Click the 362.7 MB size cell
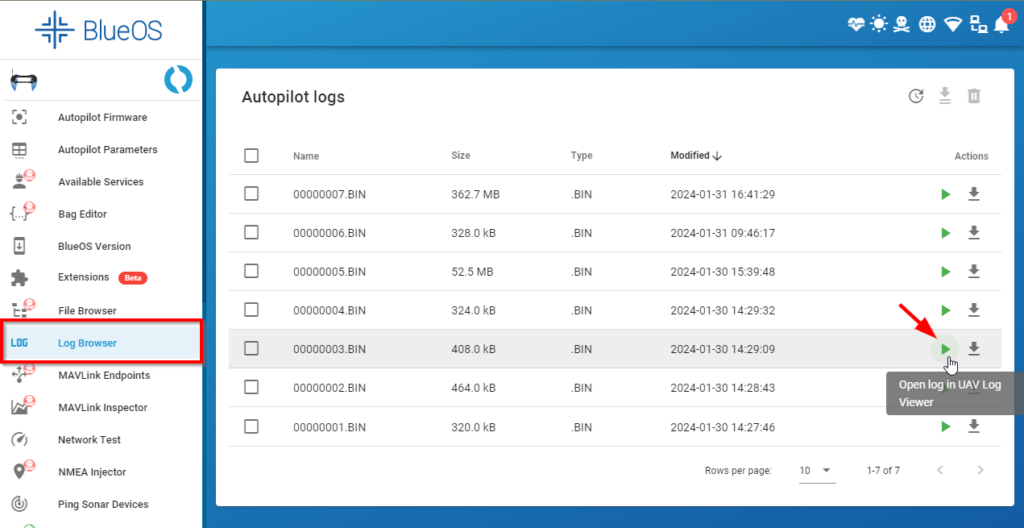The height and width of the screenshot is (528, 1024). tap(475, 194)
